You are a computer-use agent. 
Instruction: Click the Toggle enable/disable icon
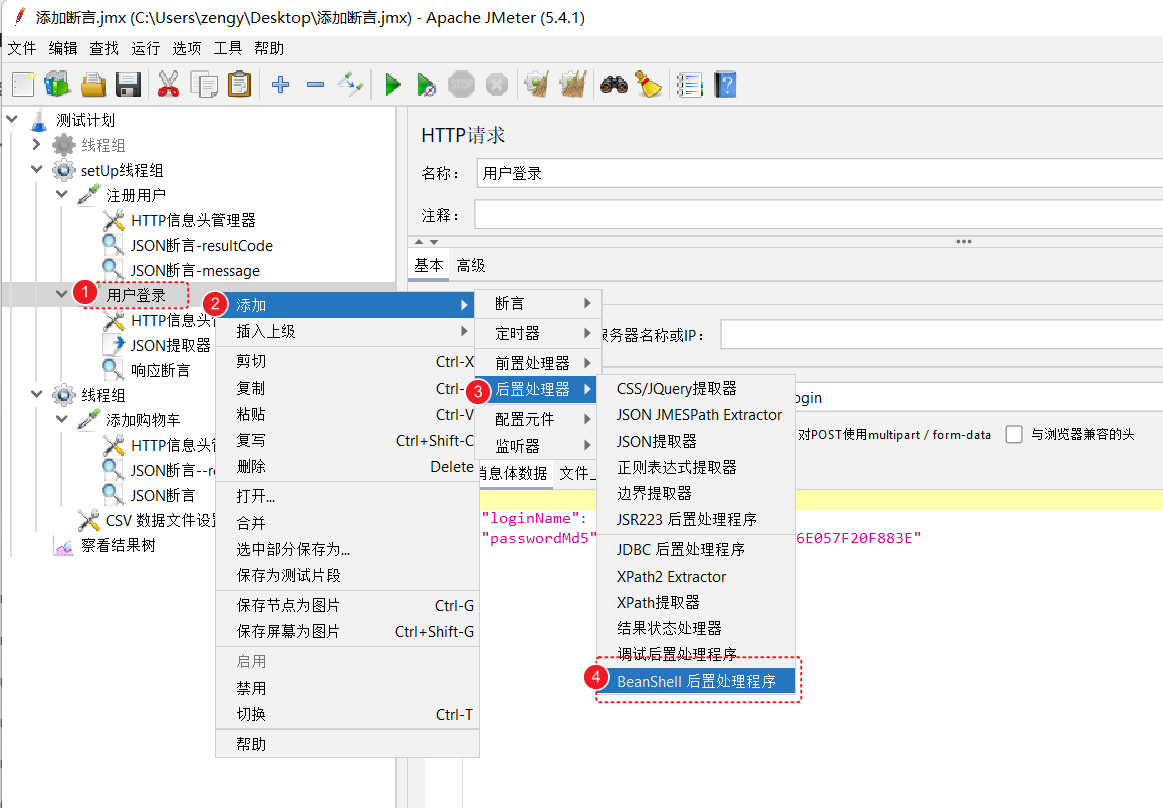pos(350,85)
